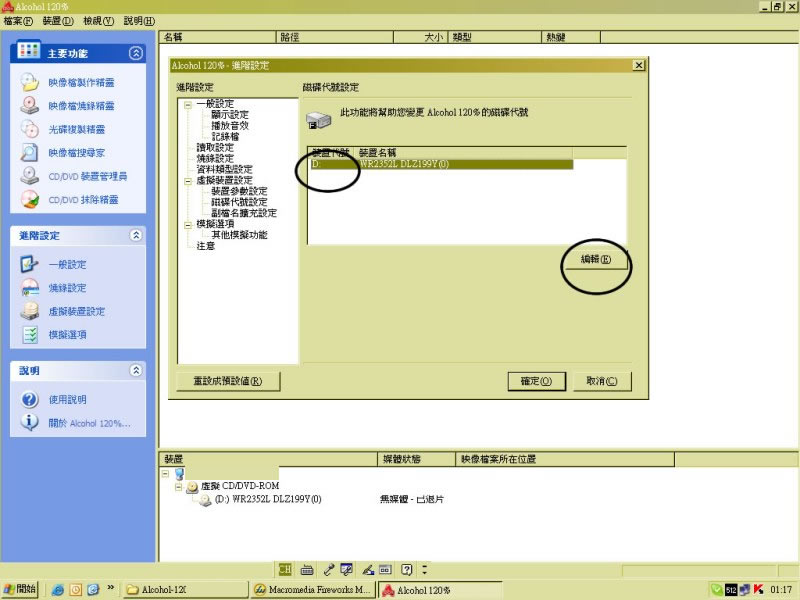Select 裝置參數設定 in settings tree
Viewport: 800px width, 600px height.
tap(239, 191)
